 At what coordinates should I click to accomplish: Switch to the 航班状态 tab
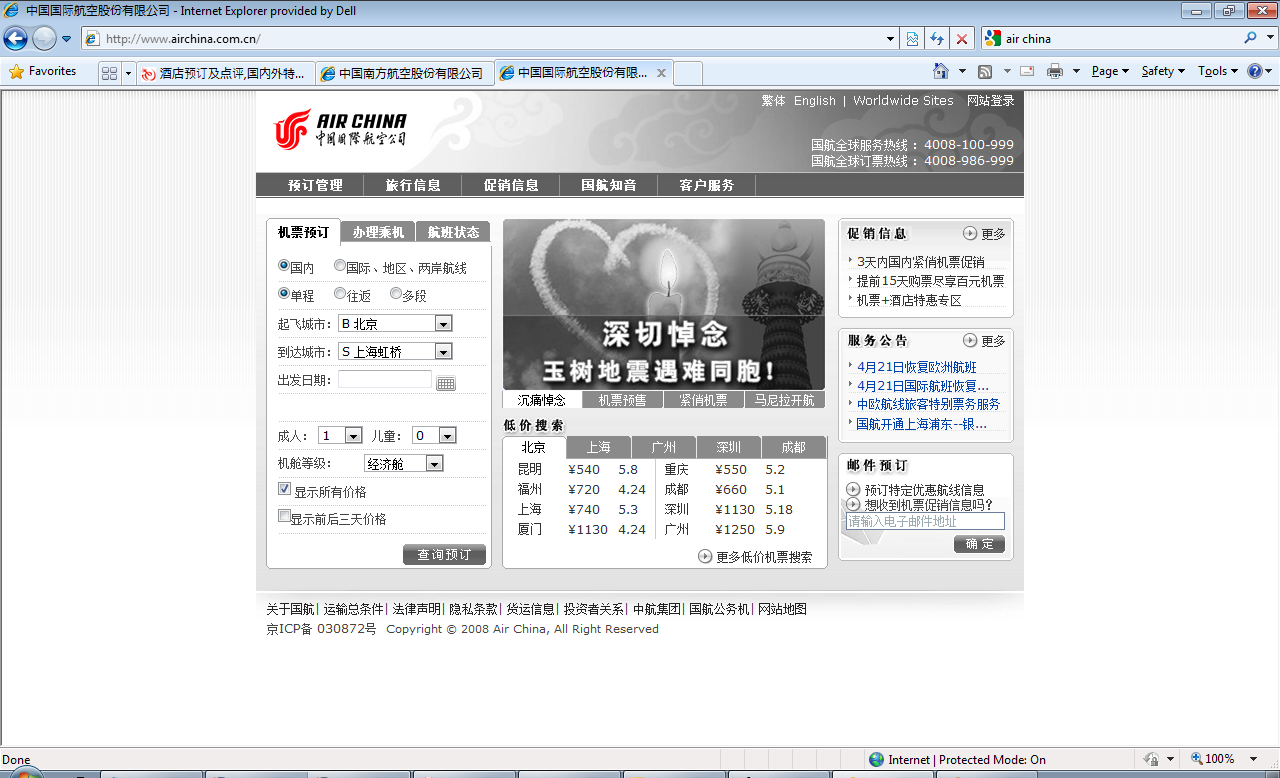[453, 232]
